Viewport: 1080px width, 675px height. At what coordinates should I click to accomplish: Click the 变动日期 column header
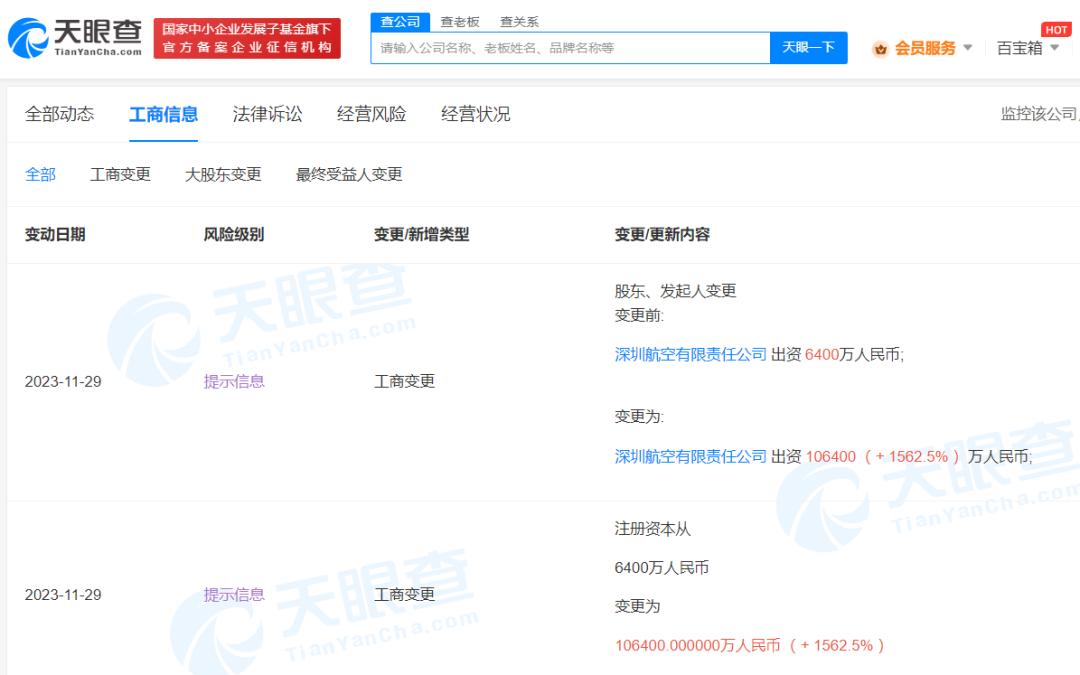tap(55, 235)
